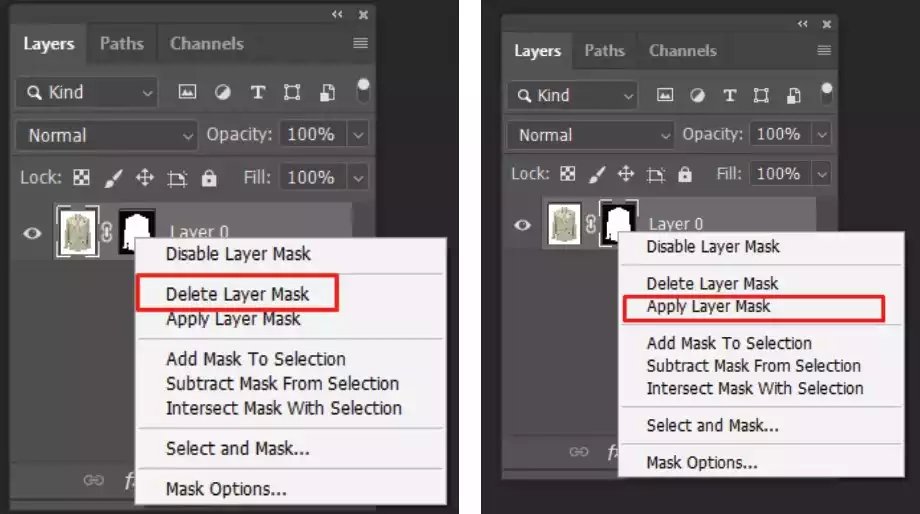
Task: Click shape layer filter icon in right panel
Action: pyautogui.click(x=761, y=95)
